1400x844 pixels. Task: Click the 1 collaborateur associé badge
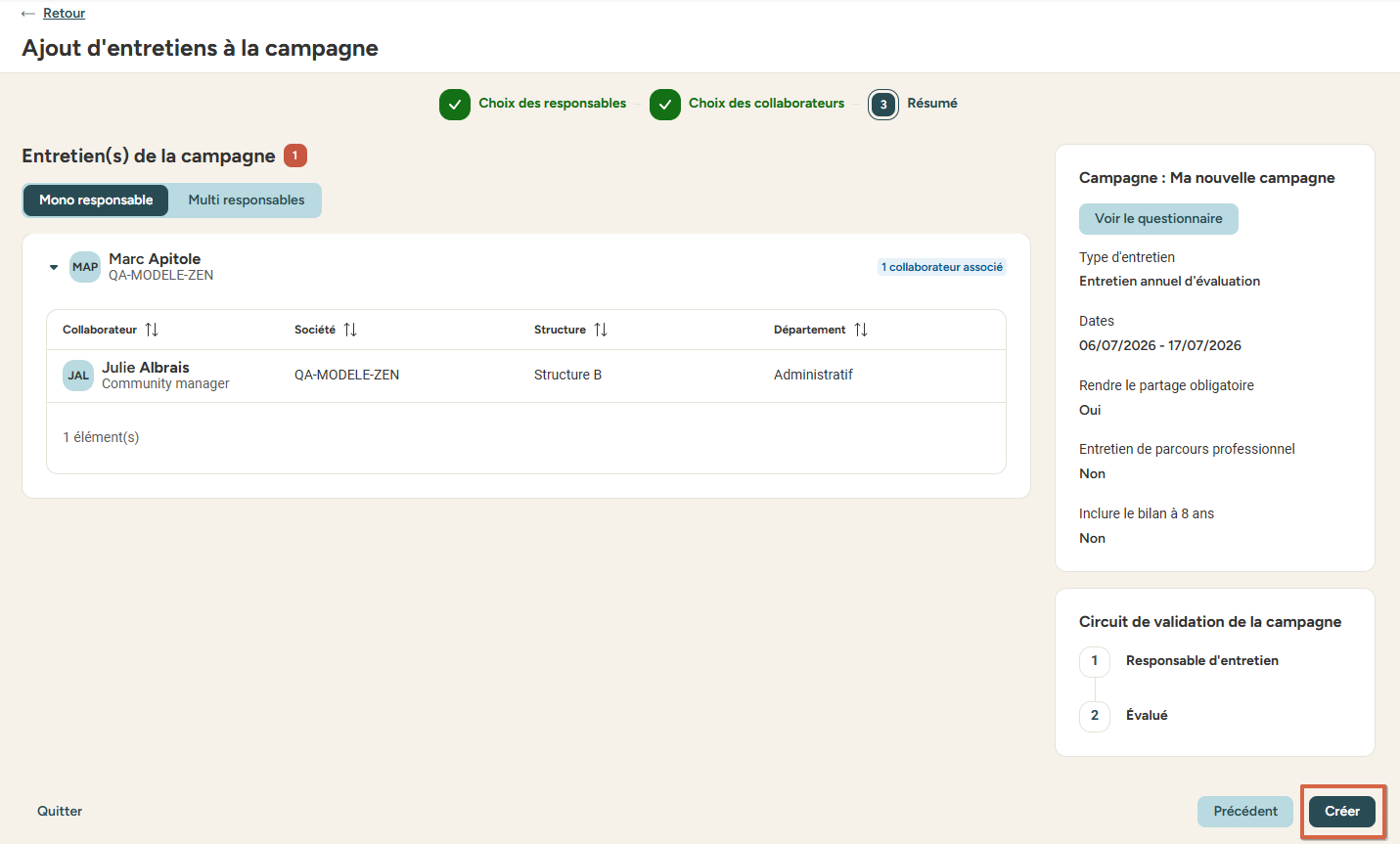(942, 267)
